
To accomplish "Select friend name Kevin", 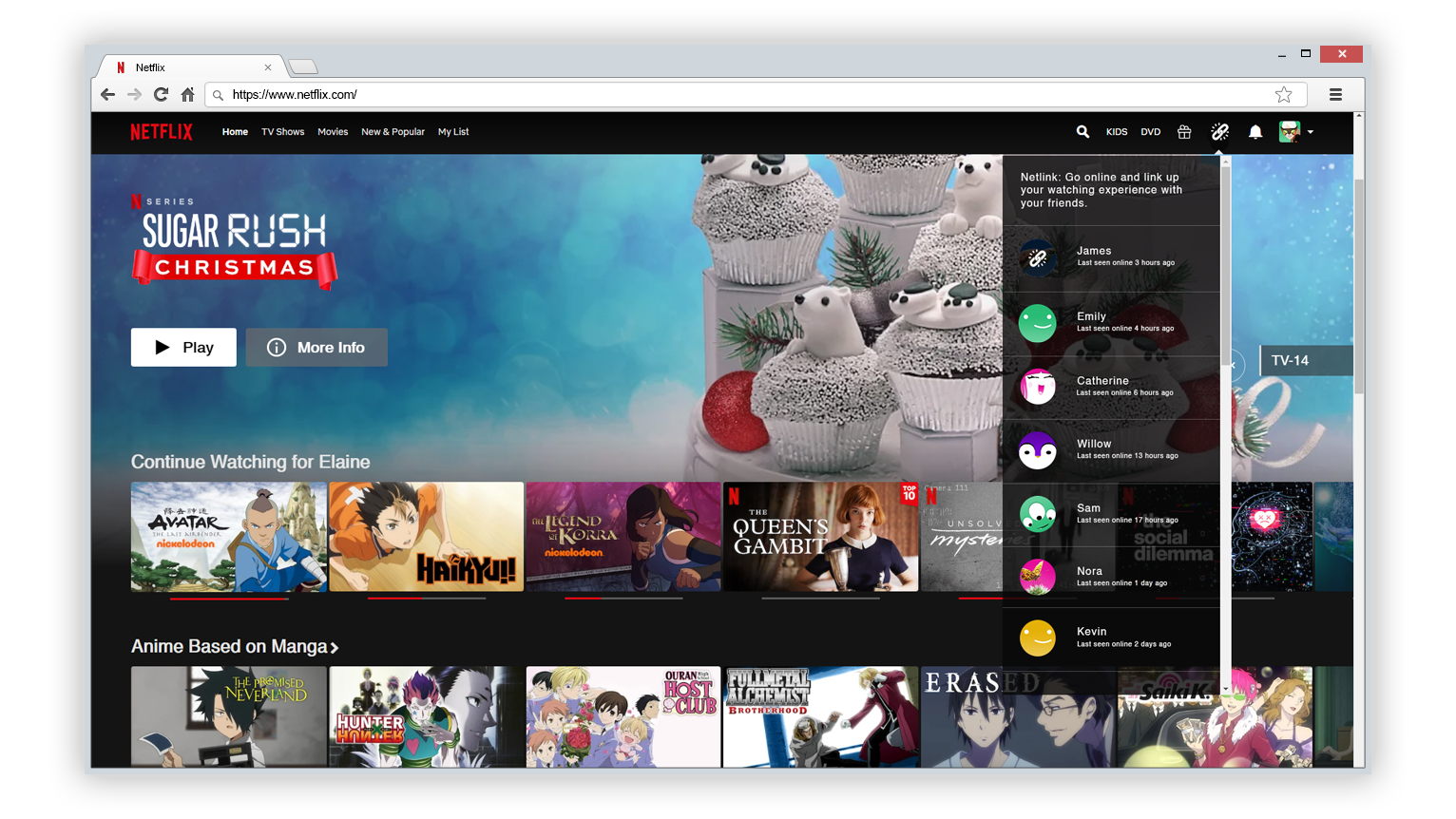I will click(1091, 632).
